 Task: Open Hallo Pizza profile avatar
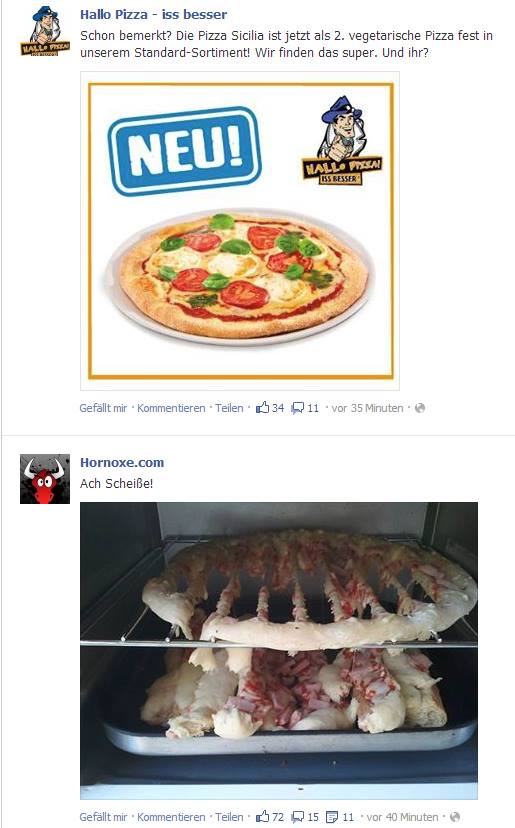click(x=45, y=31)
